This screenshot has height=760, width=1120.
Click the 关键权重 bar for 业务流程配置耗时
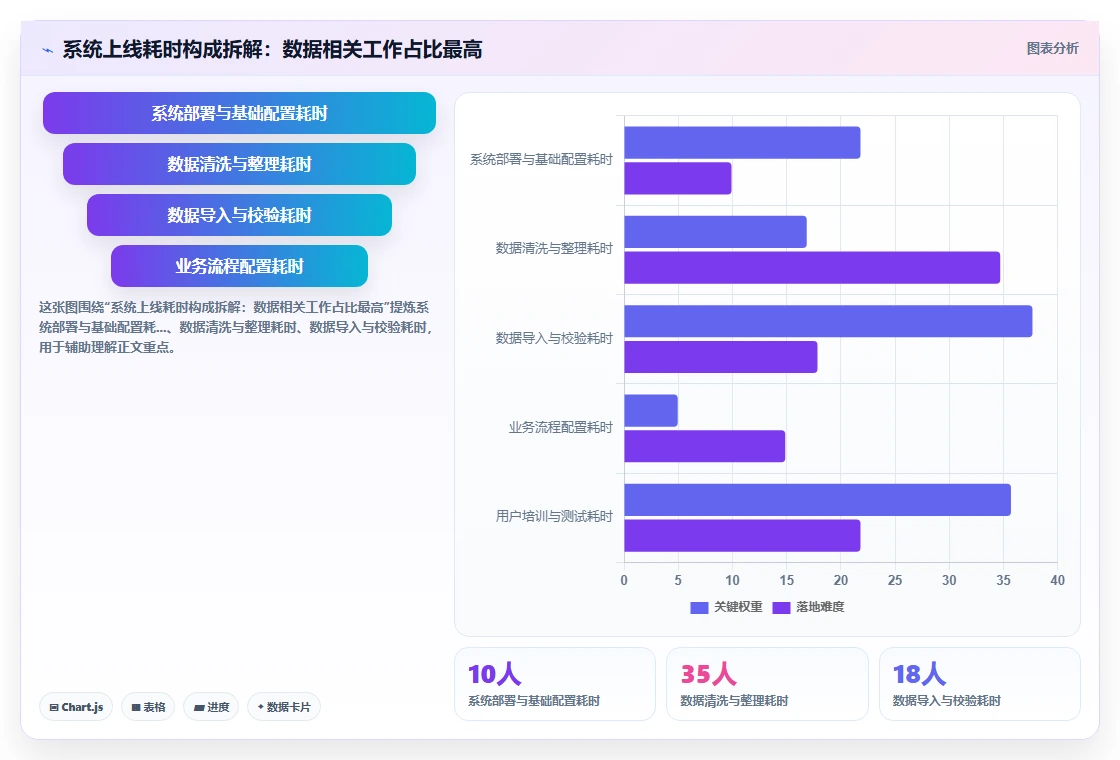point(651,411)
